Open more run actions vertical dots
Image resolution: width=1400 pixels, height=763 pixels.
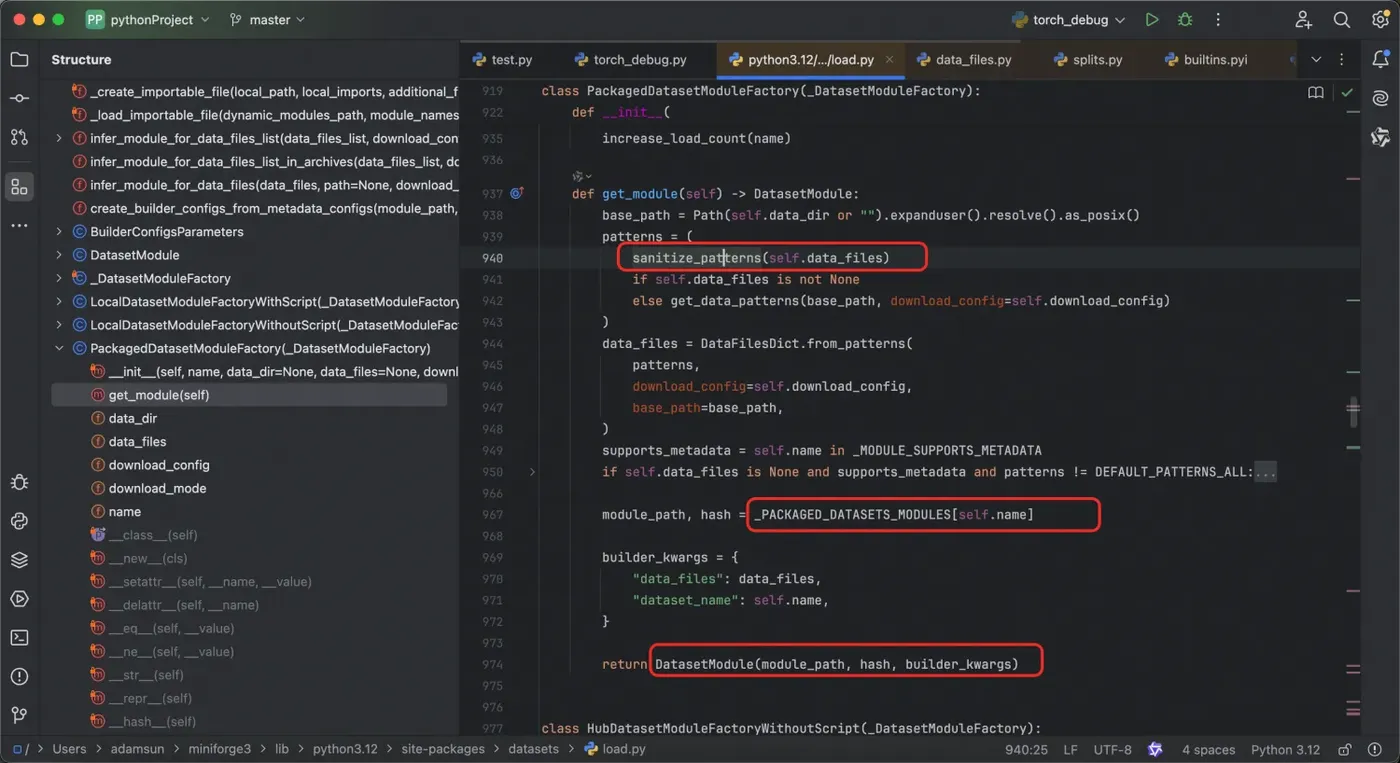1218,20
